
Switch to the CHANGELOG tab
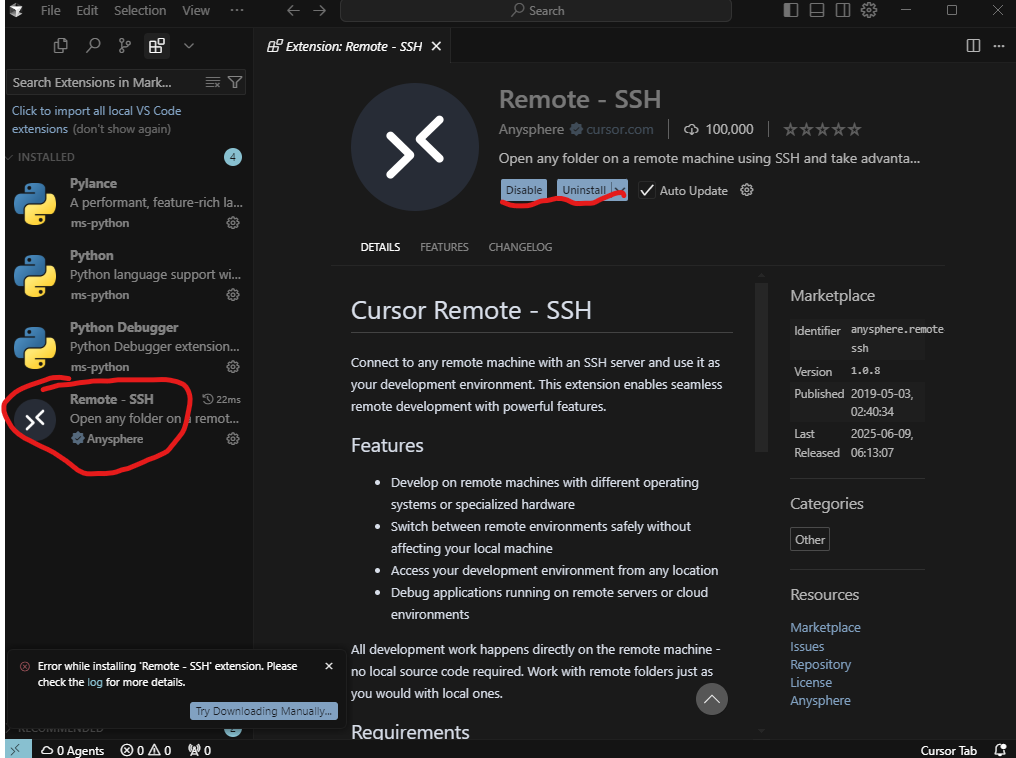[x=520, y=247]
